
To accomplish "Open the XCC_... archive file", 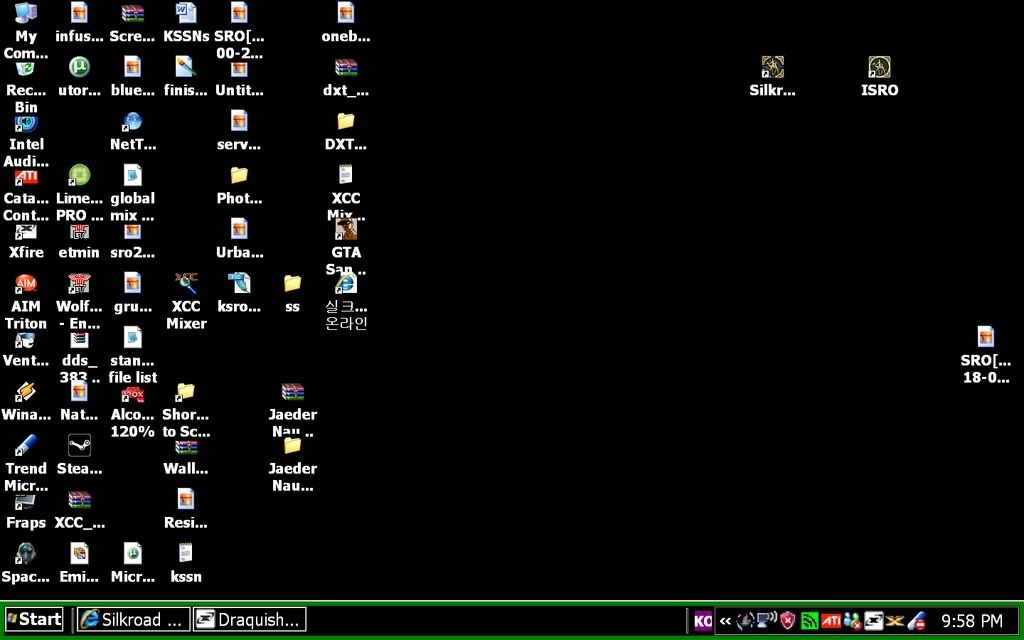I will tap(79, 501).
